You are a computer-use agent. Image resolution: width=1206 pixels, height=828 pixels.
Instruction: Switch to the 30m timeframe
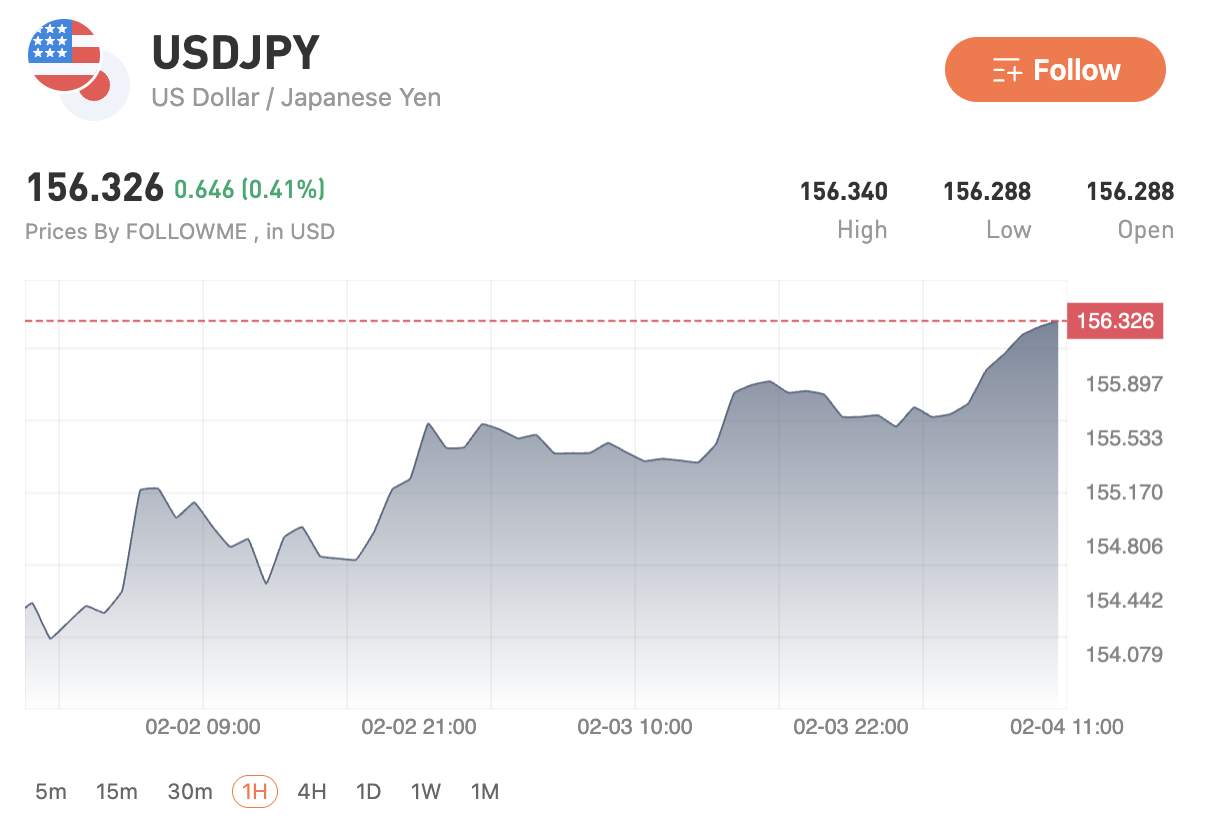click(x=190, y=791)
